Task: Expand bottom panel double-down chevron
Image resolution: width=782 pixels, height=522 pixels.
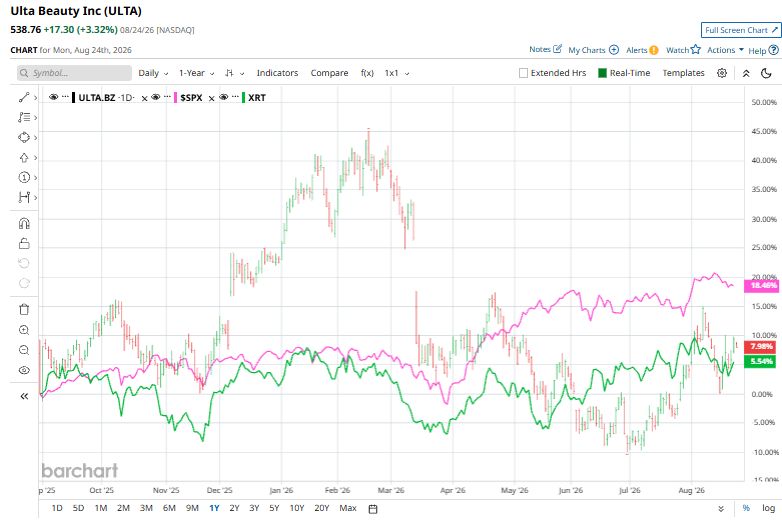Action: tap(721, 509)
